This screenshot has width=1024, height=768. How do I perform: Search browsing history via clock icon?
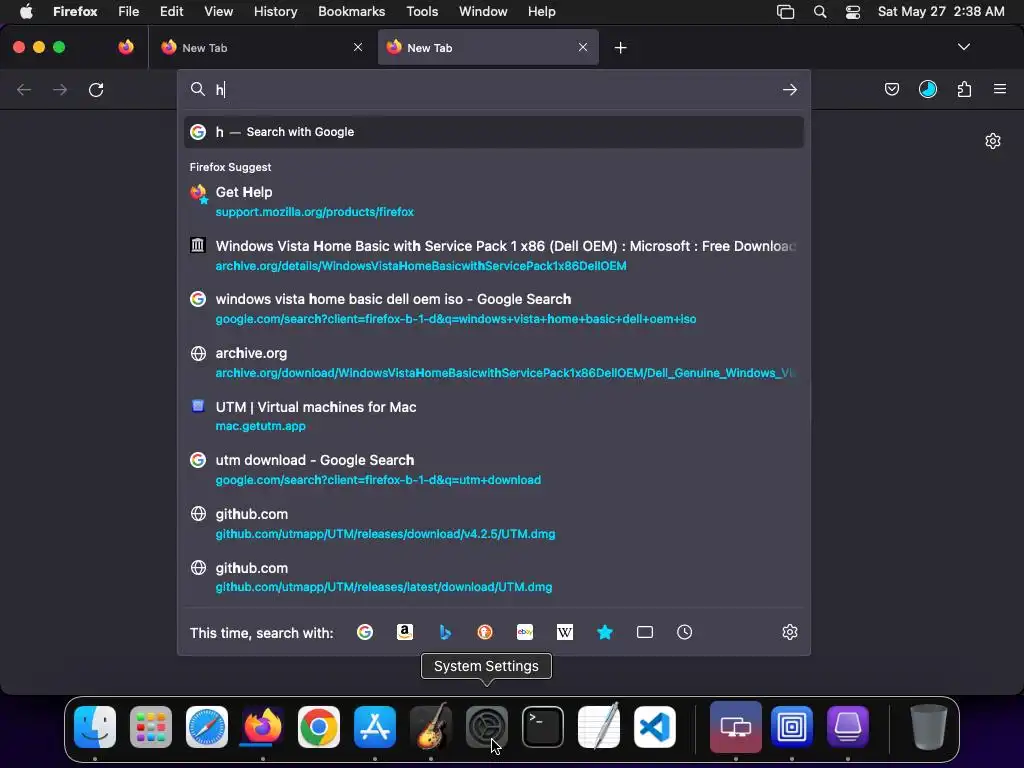[x=684, y=632]
